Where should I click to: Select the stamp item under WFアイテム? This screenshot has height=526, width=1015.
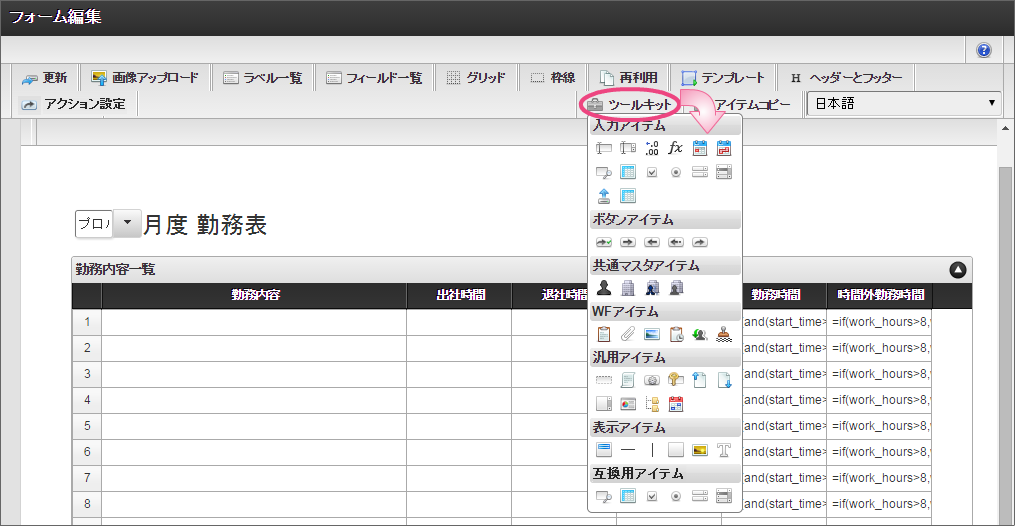click(x=724, y=334)
